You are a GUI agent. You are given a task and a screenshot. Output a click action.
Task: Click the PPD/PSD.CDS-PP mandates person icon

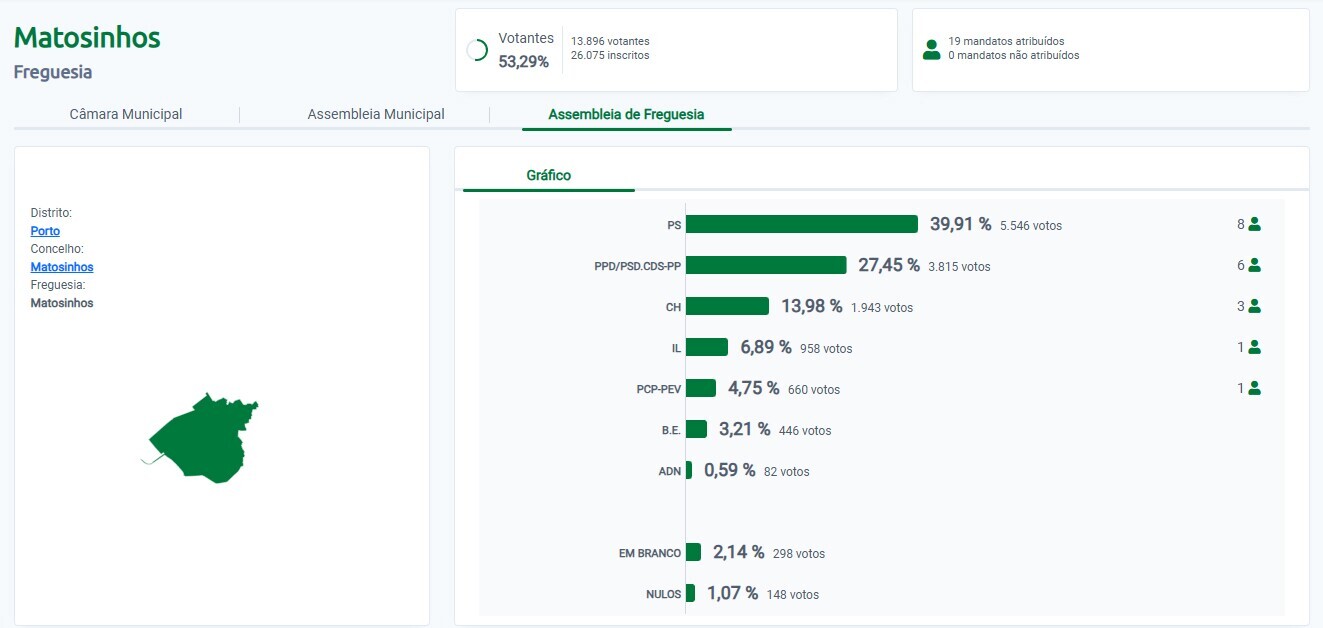tap(1254, 266)
